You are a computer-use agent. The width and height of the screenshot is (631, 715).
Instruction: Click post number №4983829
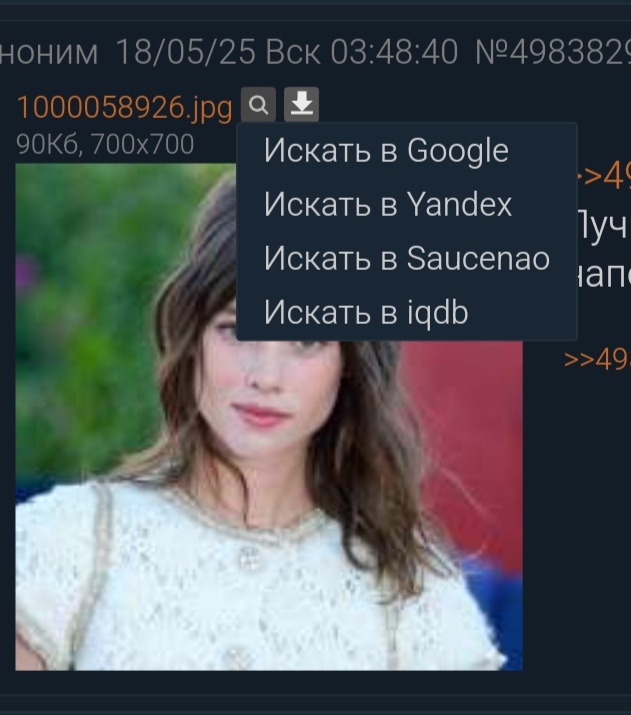pyautogui.click(x=553, y=52)
